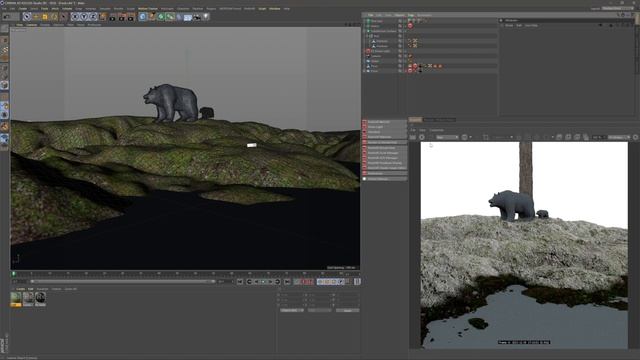Click the Record Active Objects button
Image resolution: width=640 pixels, height=360 pixels.
click(298, 282)
